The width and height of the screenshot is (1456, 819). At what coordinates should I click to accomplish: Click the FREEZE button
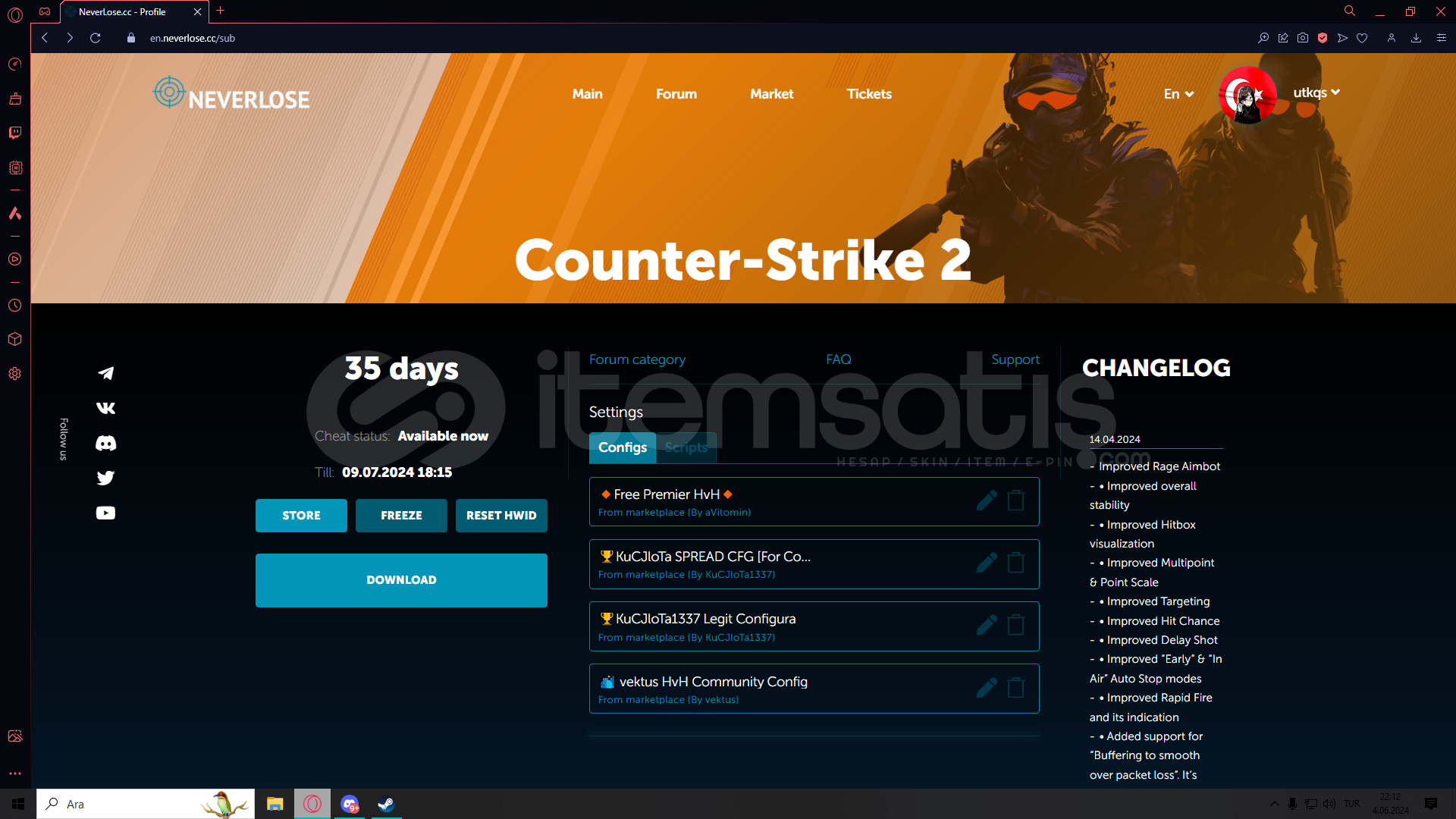(x=401, y=516)
